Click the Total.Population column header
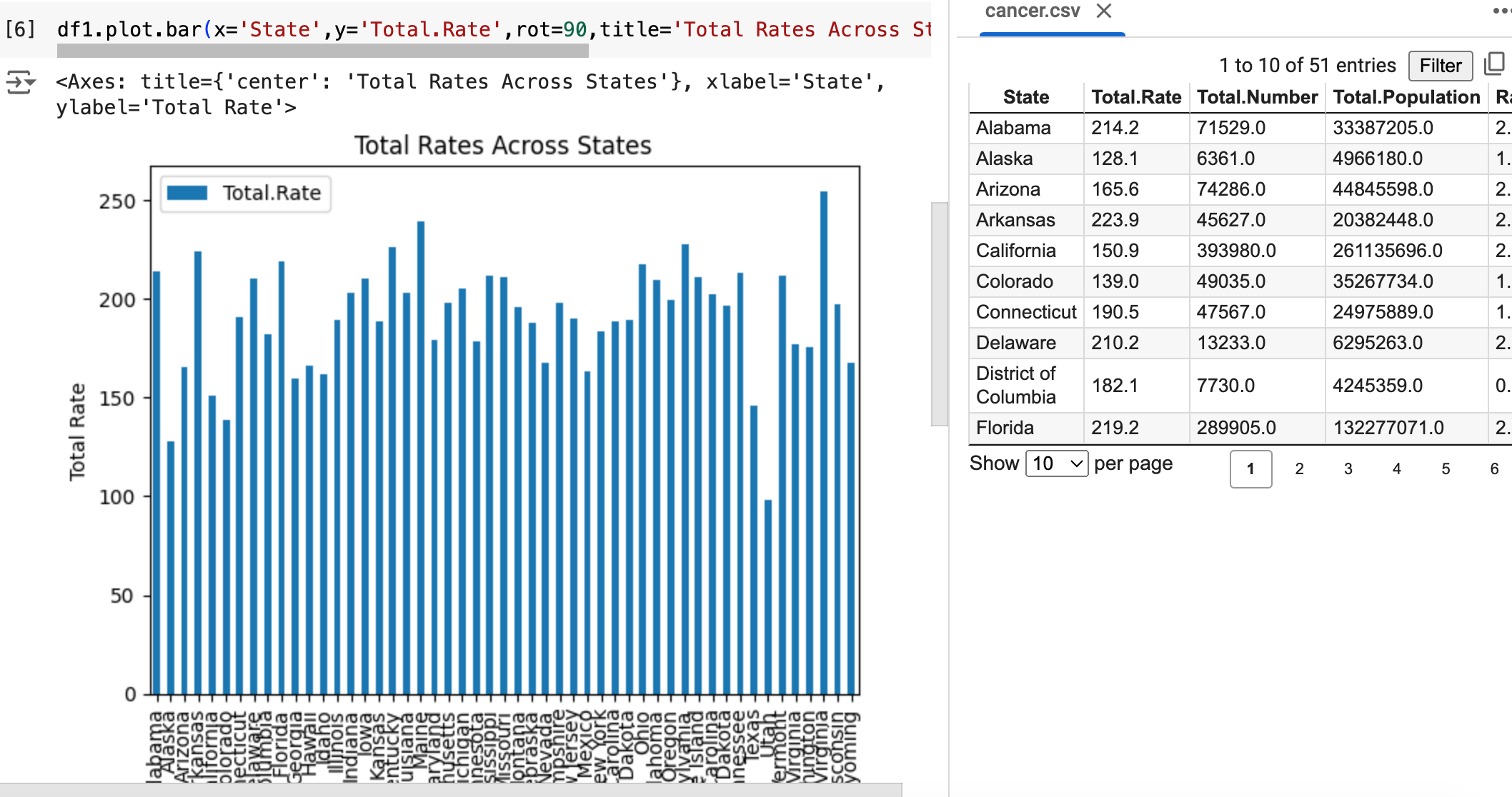Screen dimensions: 1512x797 [1407, 97]
